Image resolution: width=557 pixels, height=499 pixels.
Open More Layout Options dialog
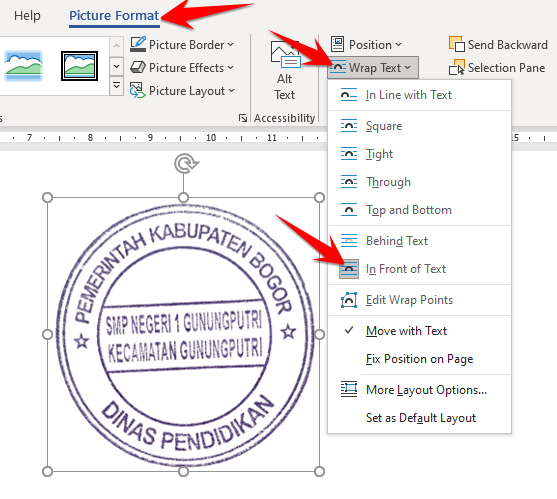(x=419, y=390)
